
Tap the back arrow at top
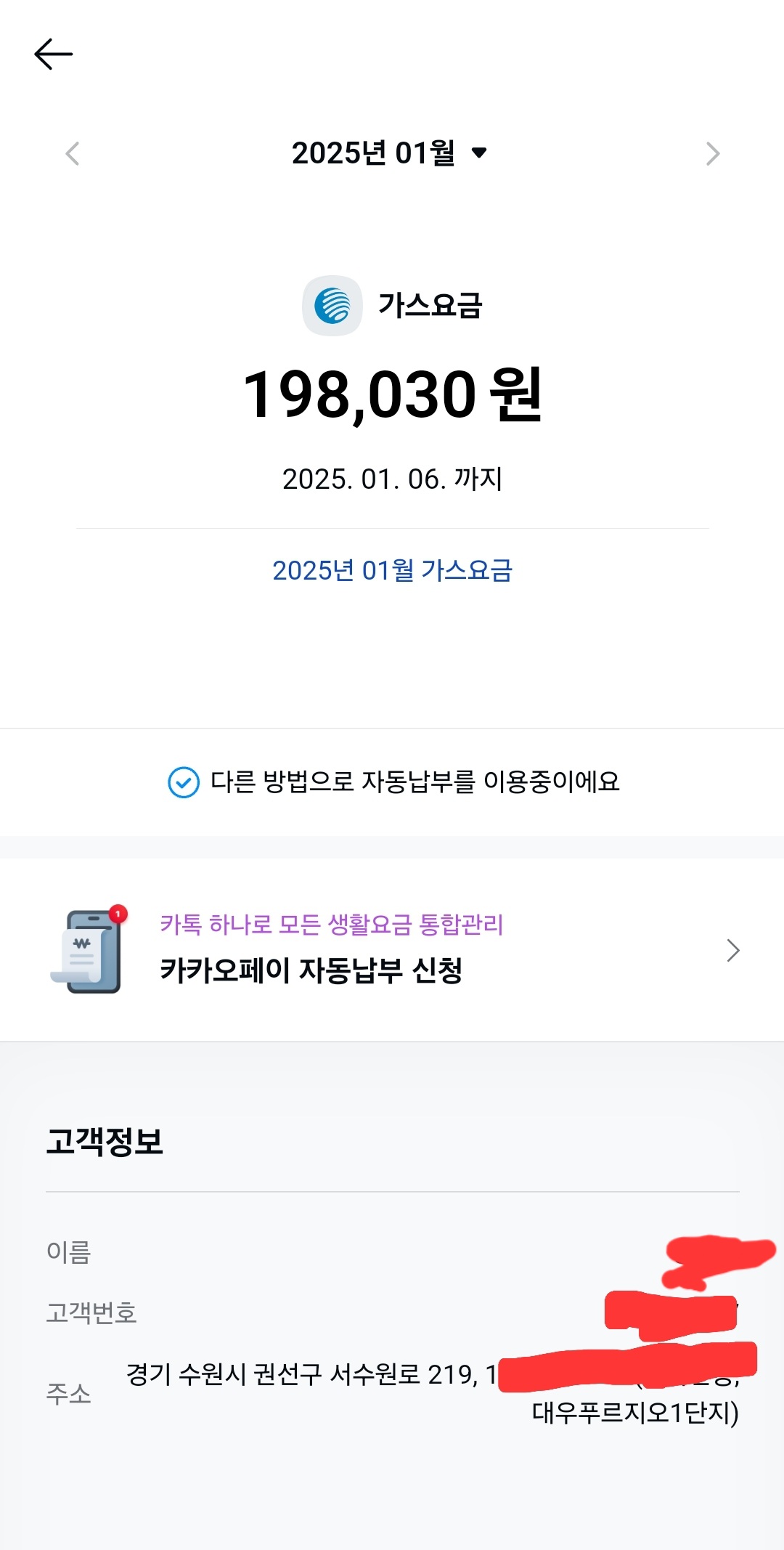[54, 54]
